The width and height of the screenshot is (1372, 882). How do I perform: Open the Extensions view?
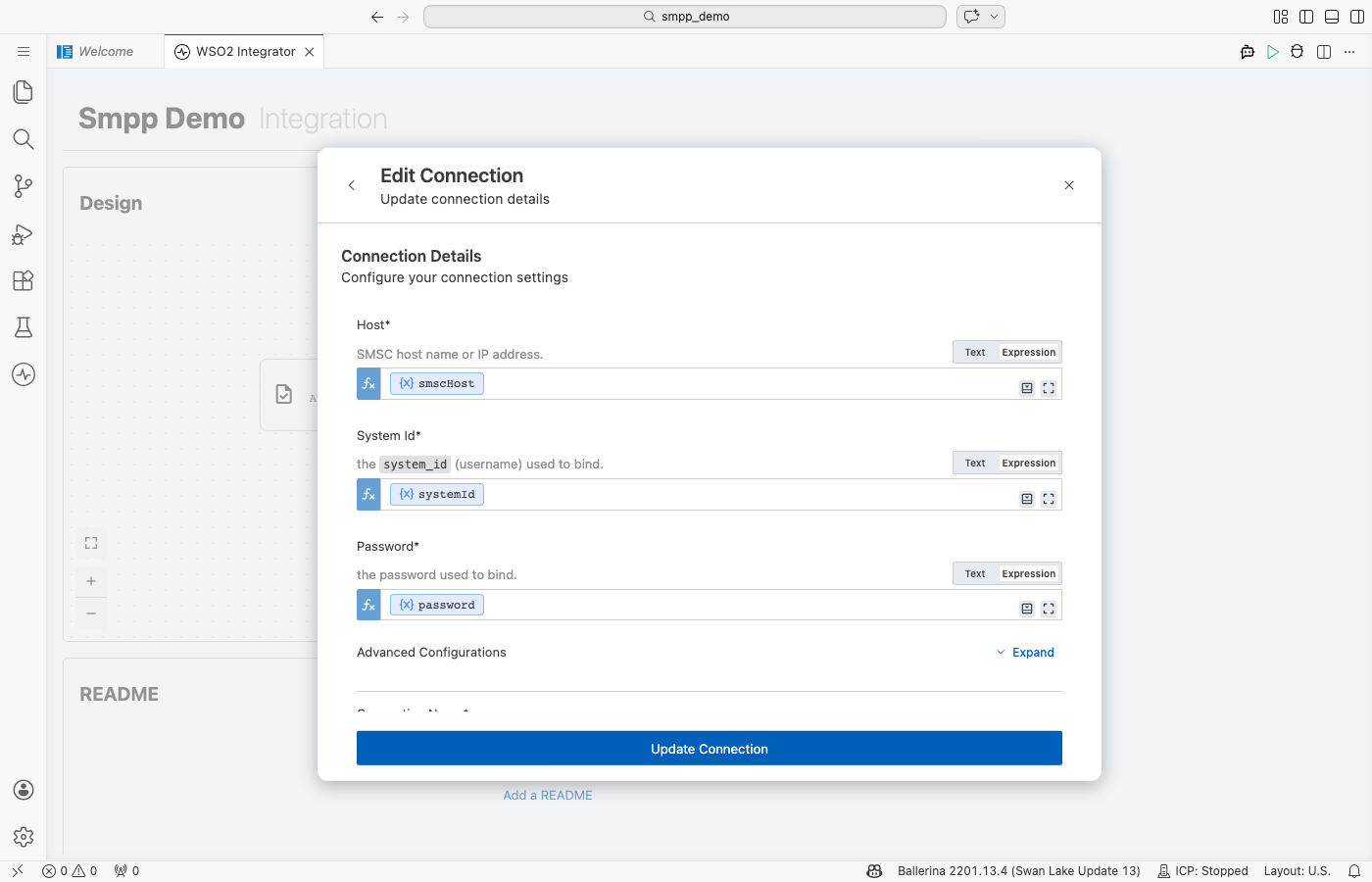pyautogui.click(x=24, y=280)
